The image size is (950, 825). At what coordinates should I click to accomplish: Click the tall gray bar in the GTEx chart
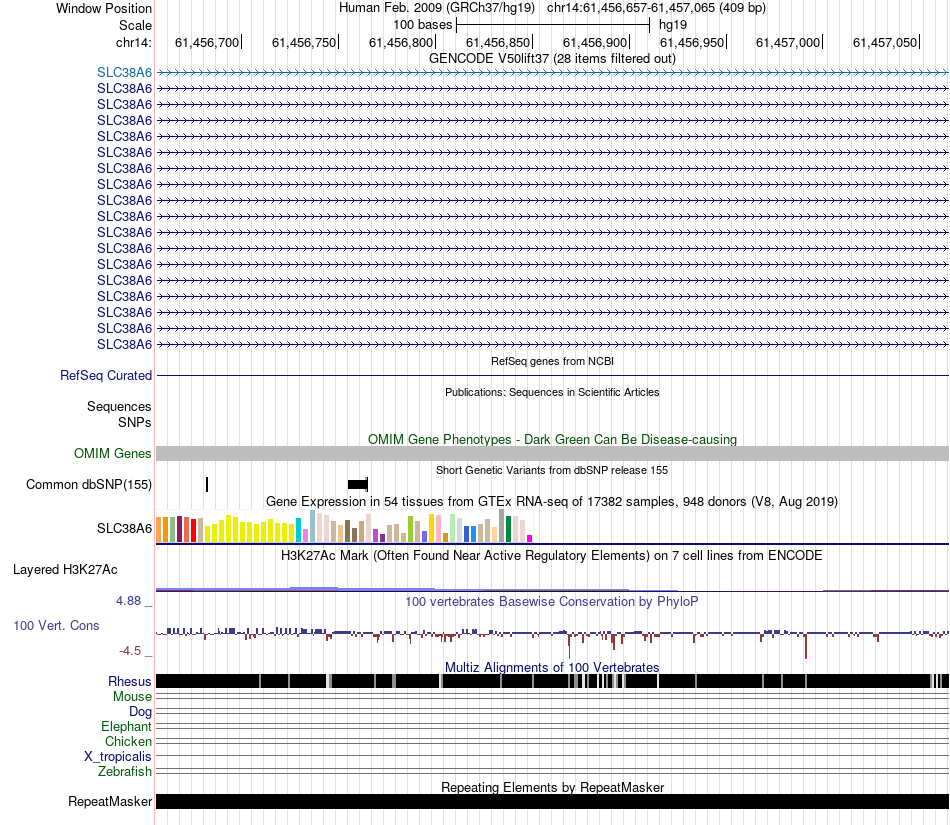click(502, 526)
